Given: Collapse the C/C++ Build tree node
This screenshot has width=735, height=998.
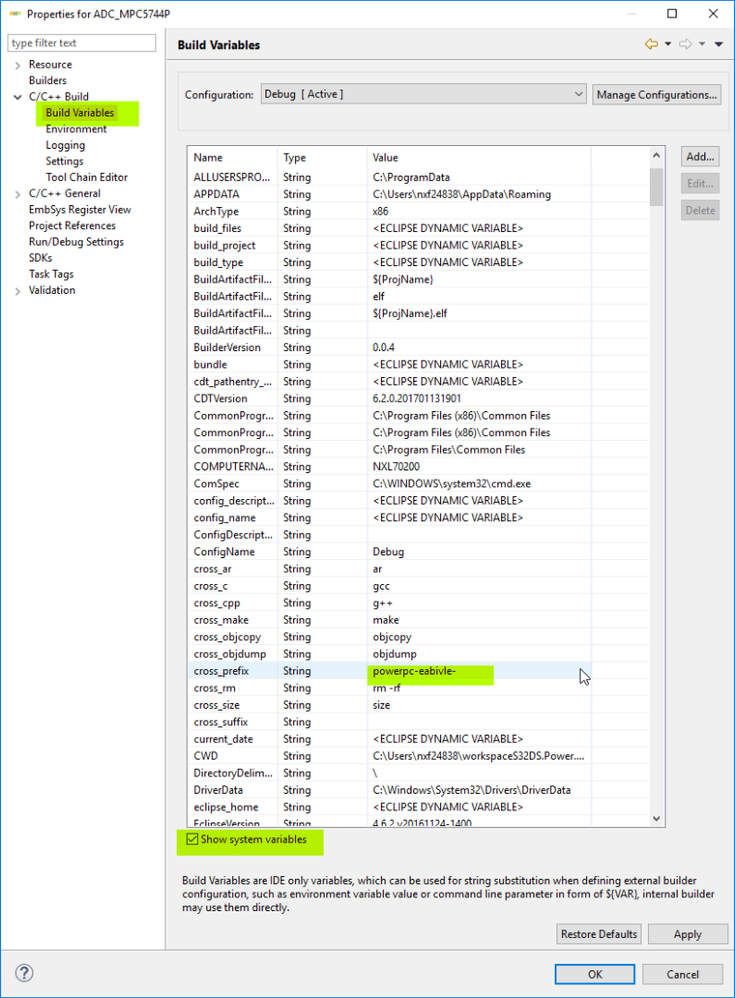Looking at the screenshot, I should (18, 97).
